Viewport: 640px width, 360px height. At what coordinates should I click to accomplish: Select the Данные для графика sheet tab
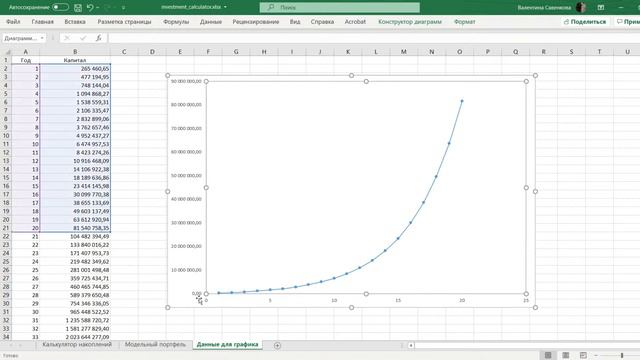click(227, 344)
